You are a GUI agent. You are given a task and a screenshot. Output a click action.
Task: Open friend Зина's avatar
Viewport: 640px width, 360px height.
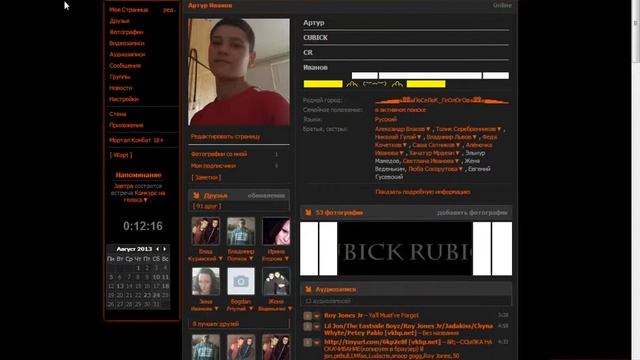206,281
